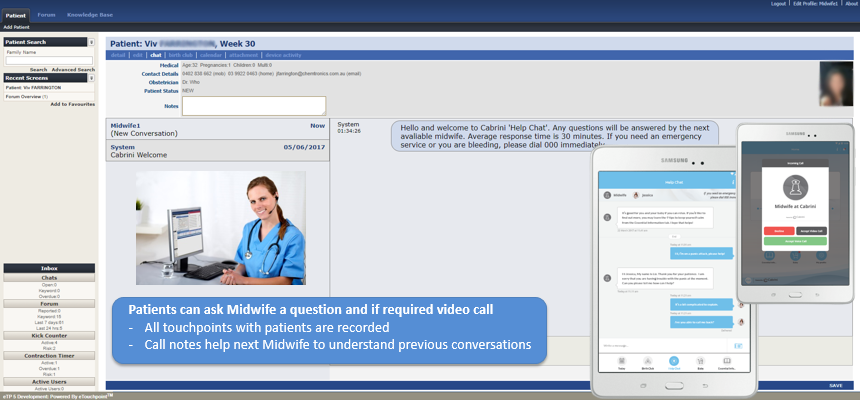
Task: Click the Family Name search field
Action: tap(49, 61)
